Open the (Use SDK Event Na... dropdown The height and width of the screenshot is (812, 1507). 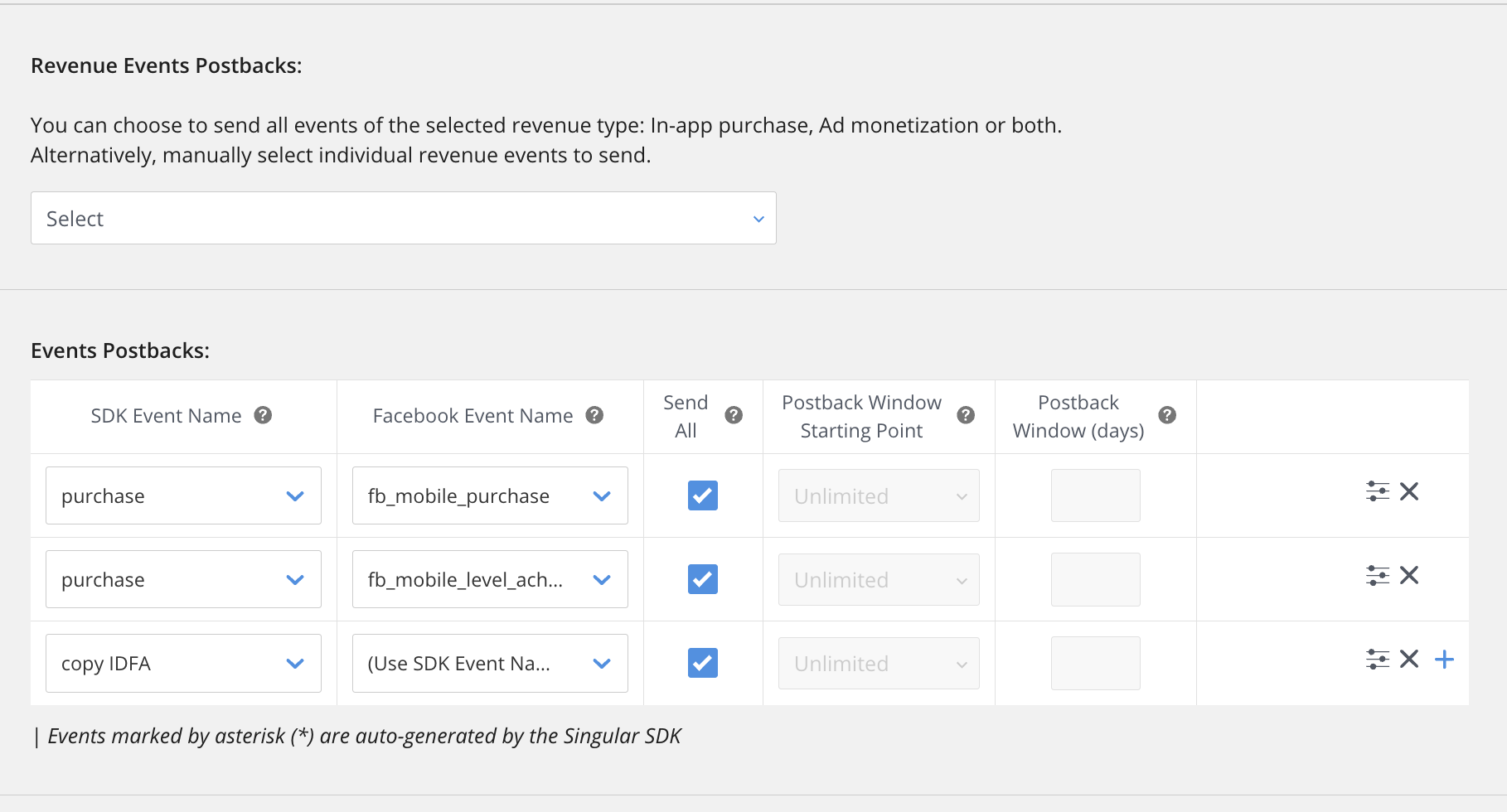point(489,663)
